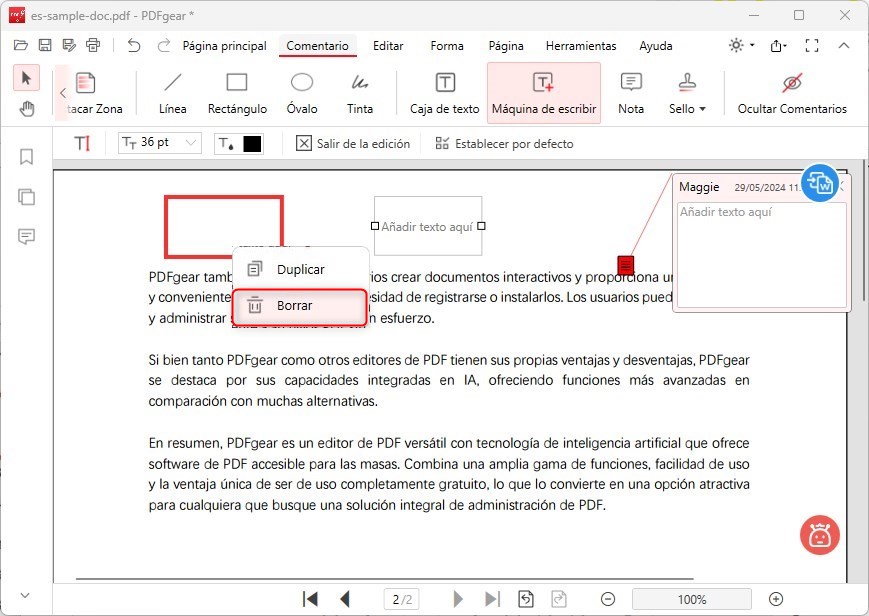Go to the next page
The width and height of the screenshot is (869, 616).
457,599
